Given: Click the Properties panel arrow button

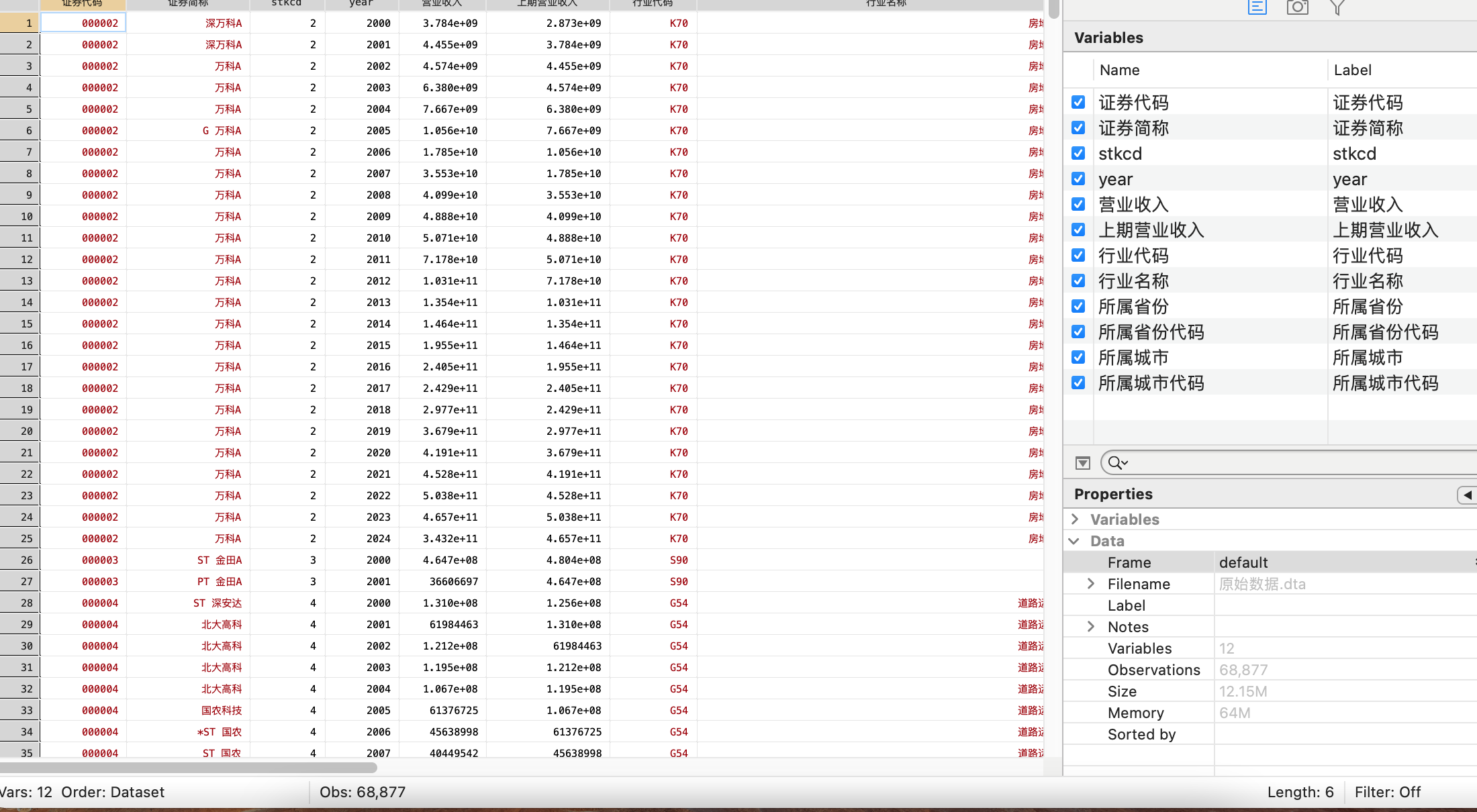Looking at the screenshot, I should point(1467,495).
